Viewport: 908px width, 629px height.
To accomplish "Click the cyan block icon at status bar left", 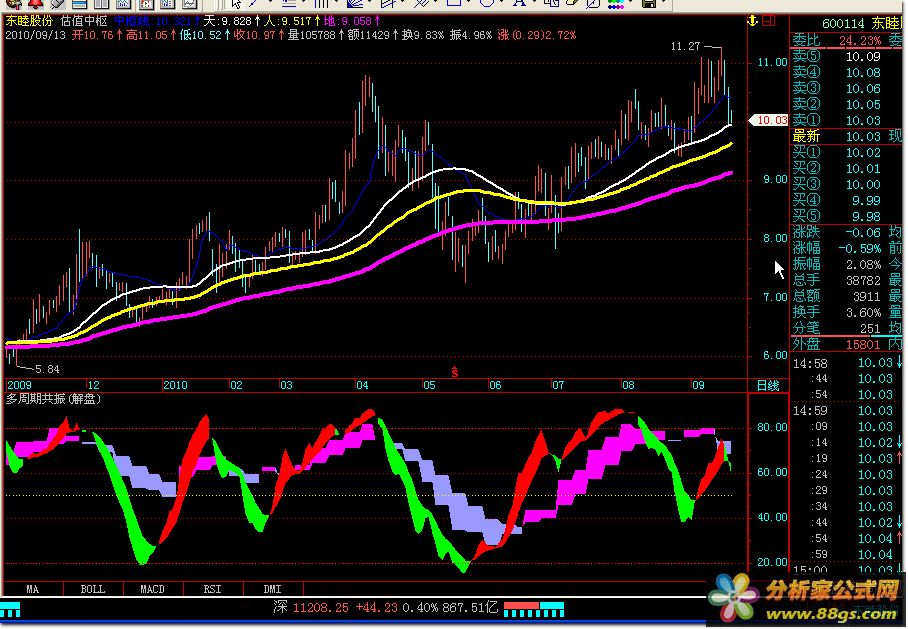I will (x=10, y=609).
